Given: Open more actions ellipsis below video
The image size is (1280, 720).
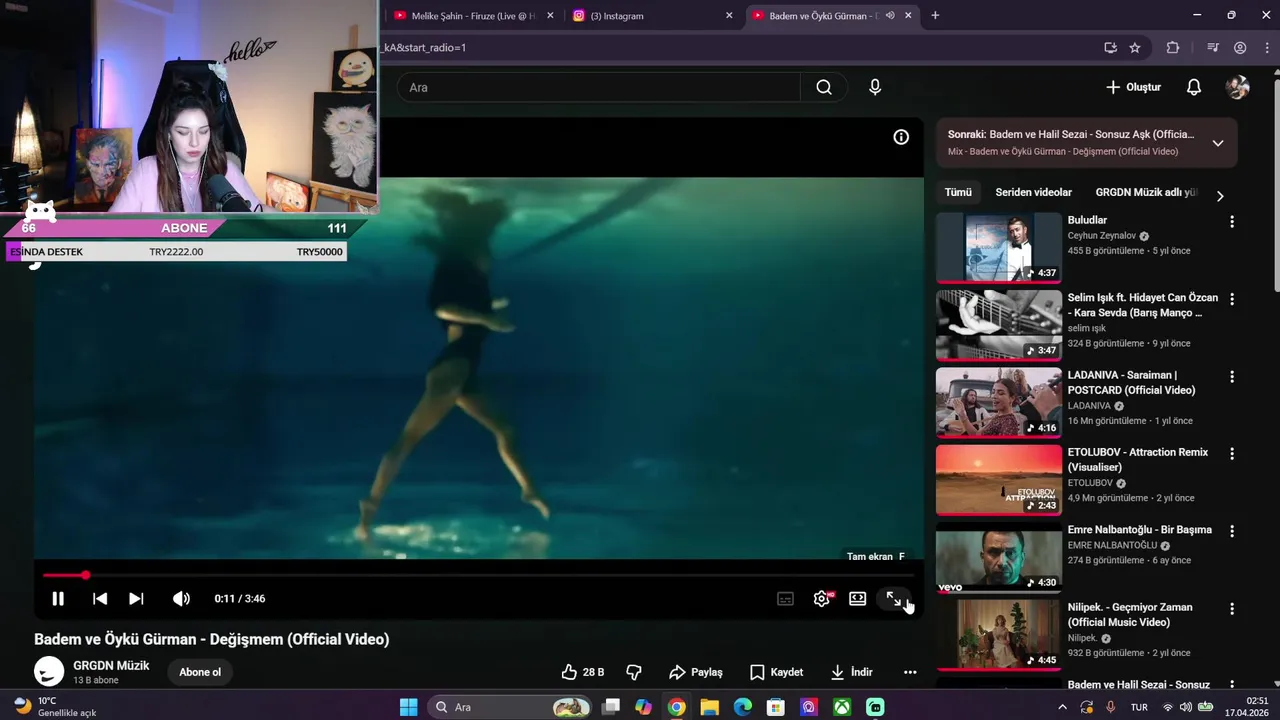Looking at the screenshot, I should click(x=910, y=672).
